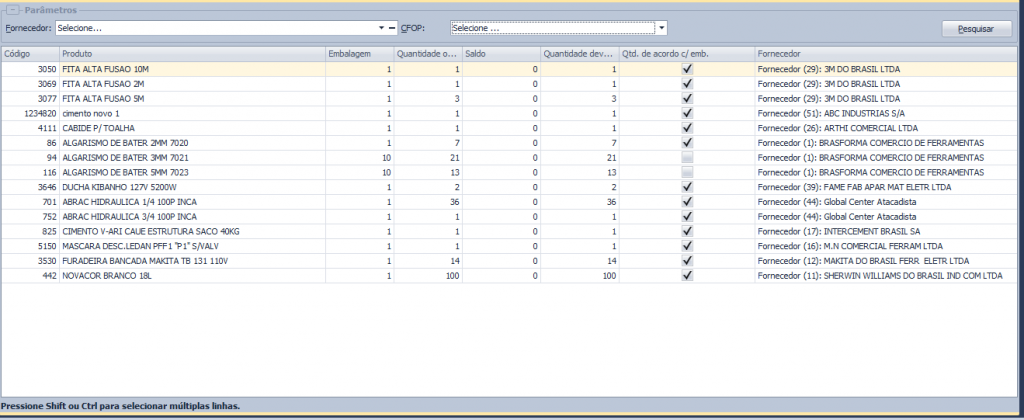1024x420 pixels.
Task: Uncheck the box for DUCHA KIBANHO 127V 5200W
Action: [687, 187]
